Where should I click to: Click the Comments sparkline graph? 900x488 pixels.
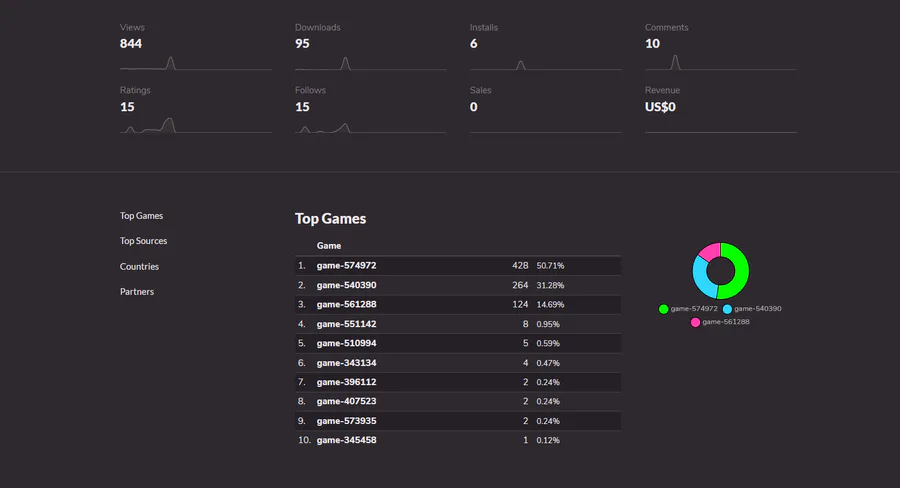[720, 63]
